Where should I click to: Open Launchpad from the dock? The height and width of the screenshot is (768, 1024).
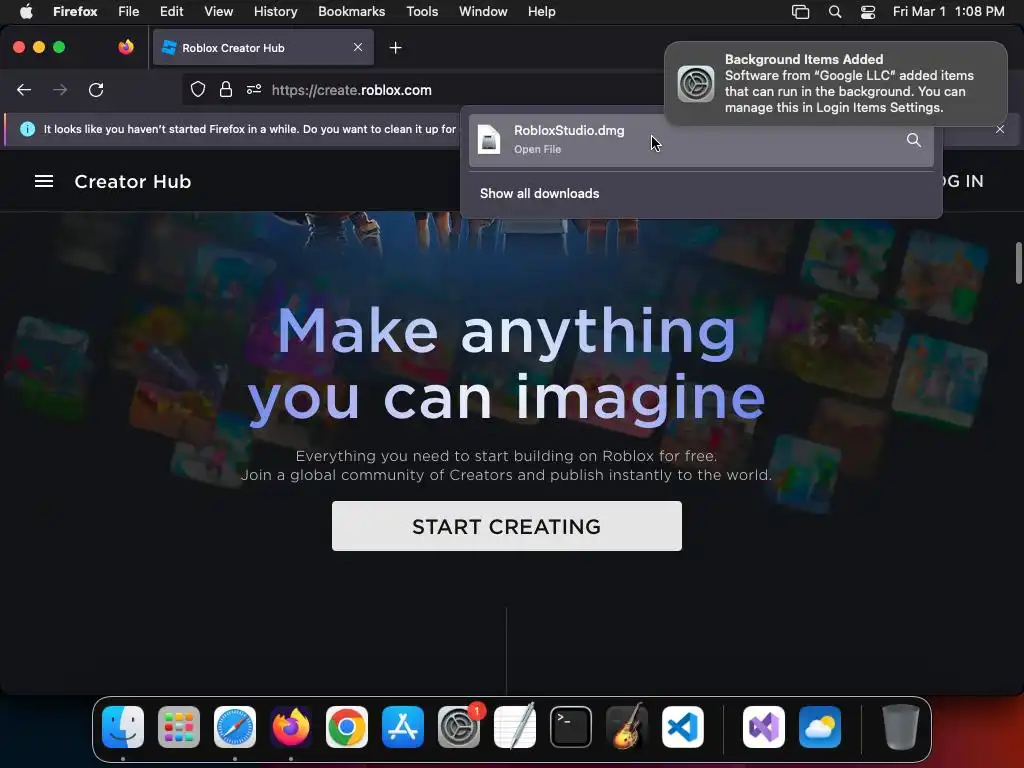(179, 726)
